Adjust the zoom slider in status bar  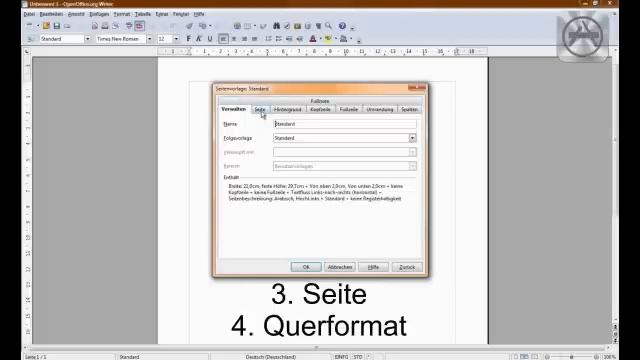[571, 357]
